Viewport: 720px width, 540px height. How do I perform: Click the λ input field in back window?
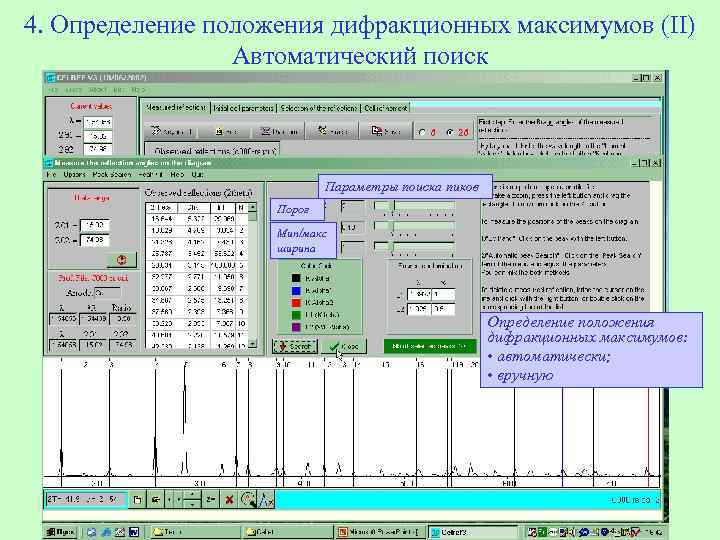[x=98, y=122]
